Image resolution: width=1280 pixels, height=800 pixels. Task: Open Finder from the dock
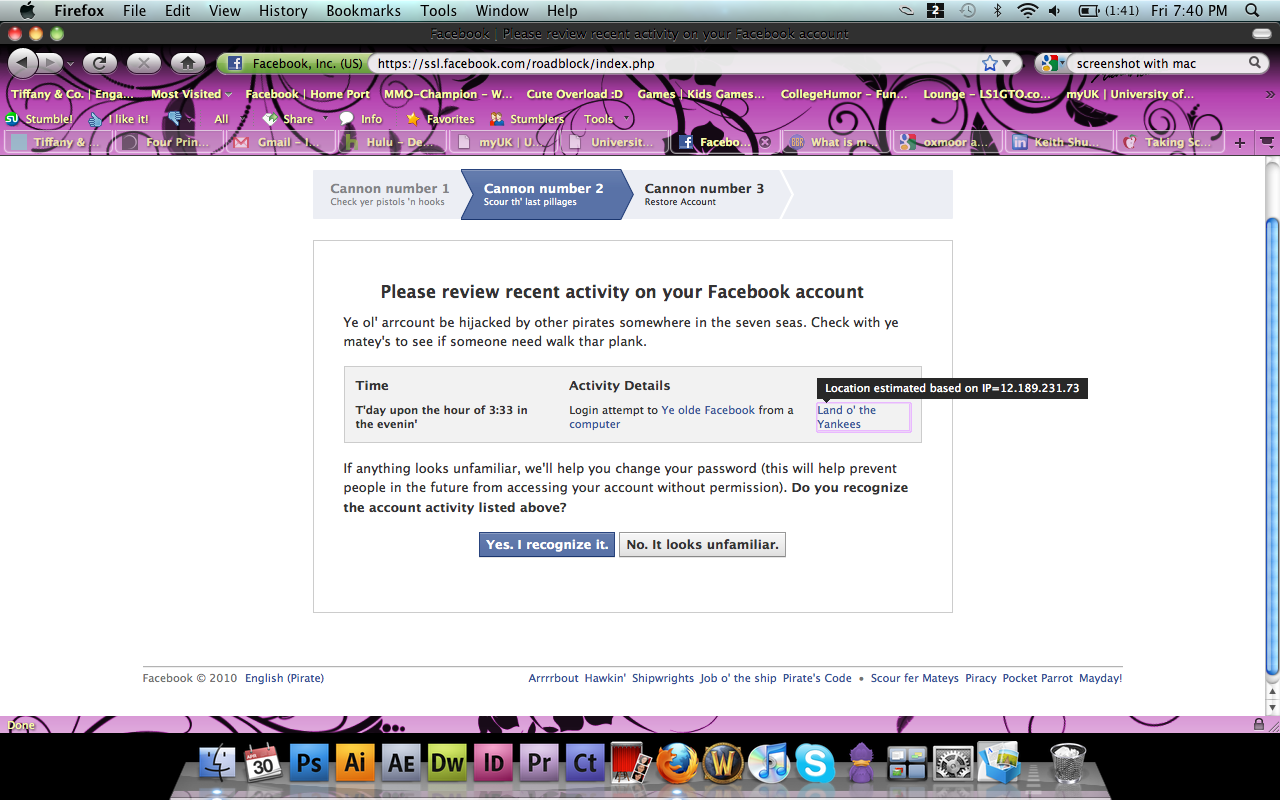(x=217, y=764)
